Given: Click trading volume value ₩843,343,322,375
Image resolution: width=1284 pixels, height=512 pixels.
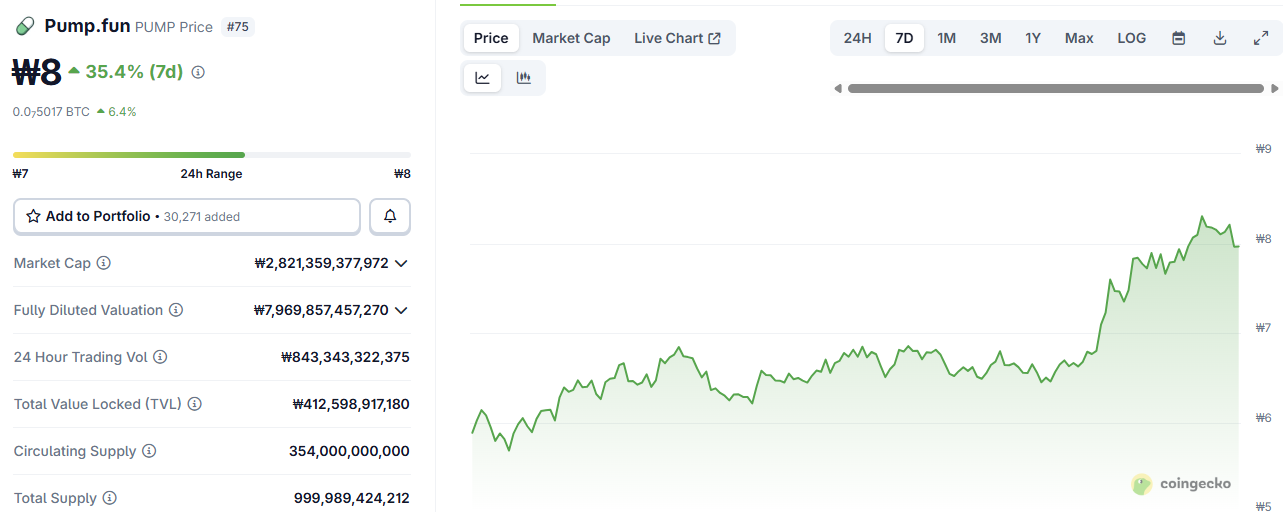Looking at the screenshot, I should [345, 357].
